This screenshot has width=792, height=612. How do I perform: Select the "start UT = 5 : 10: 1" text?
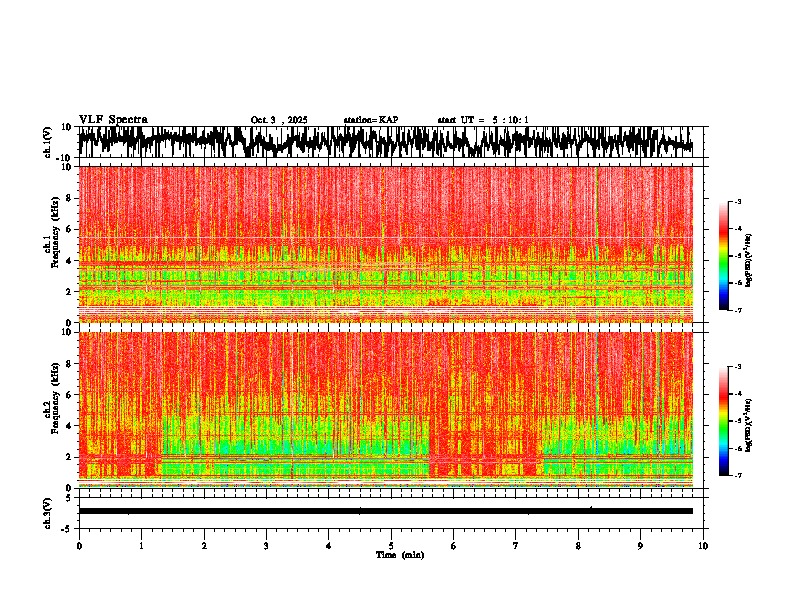[x=483, y=120]
